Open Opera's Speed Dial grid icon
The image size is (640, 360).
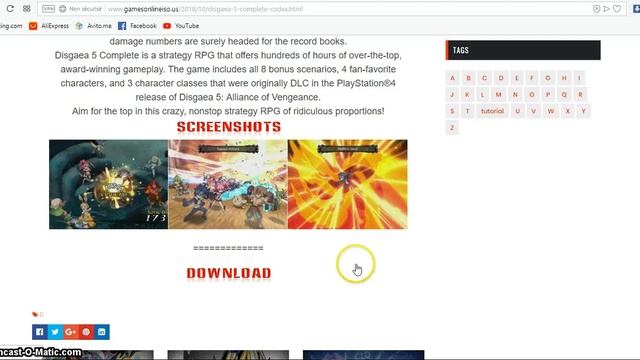point(27,9)
